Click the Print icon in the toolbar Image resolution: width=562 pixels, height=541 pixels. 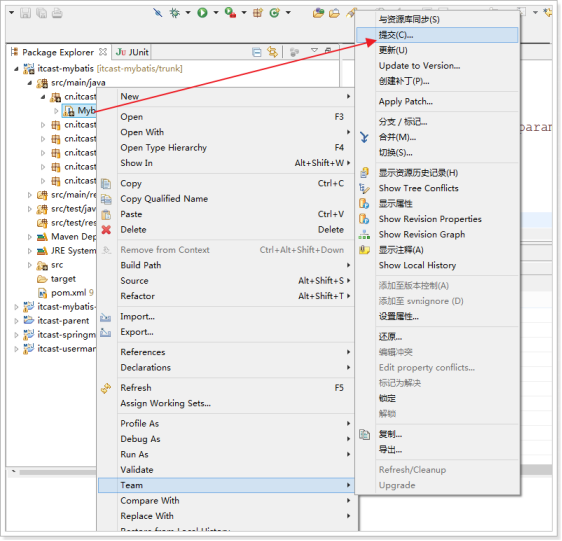[x=57, y=13]
